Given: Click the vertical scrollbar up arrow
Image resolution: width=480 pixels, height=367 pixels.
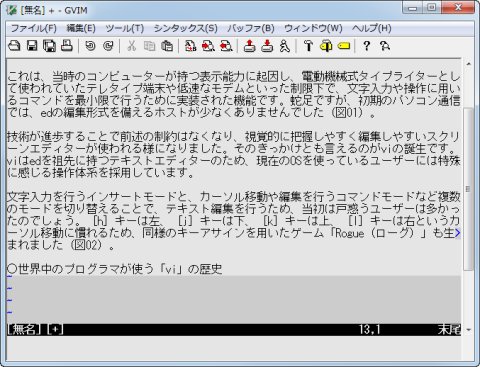Looking at the screenshot, I should [x=468, y=64].
